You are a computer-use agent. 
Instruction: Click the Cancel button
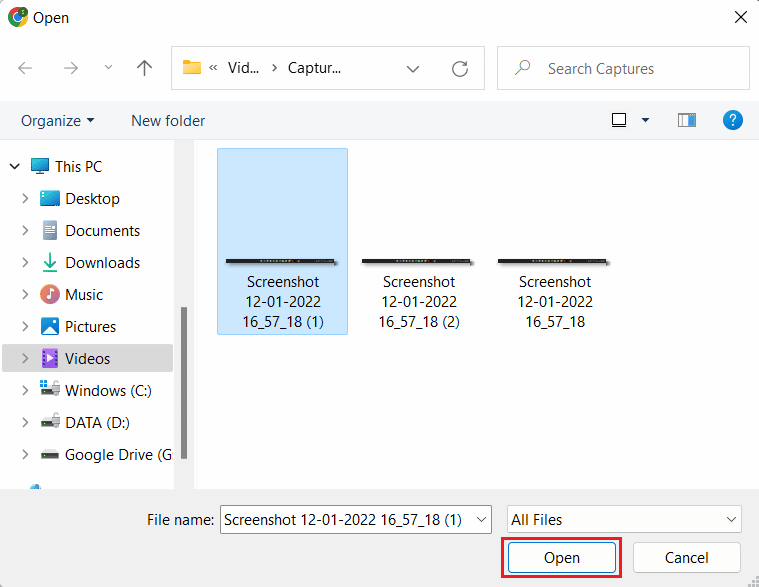[x=686, y=557]
